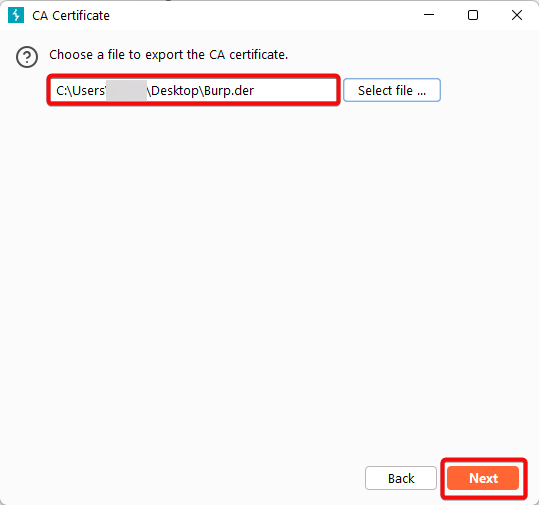
Task: Click 'Choose a file to export the CA certificate.' text
Action: (x=168, y=55)
